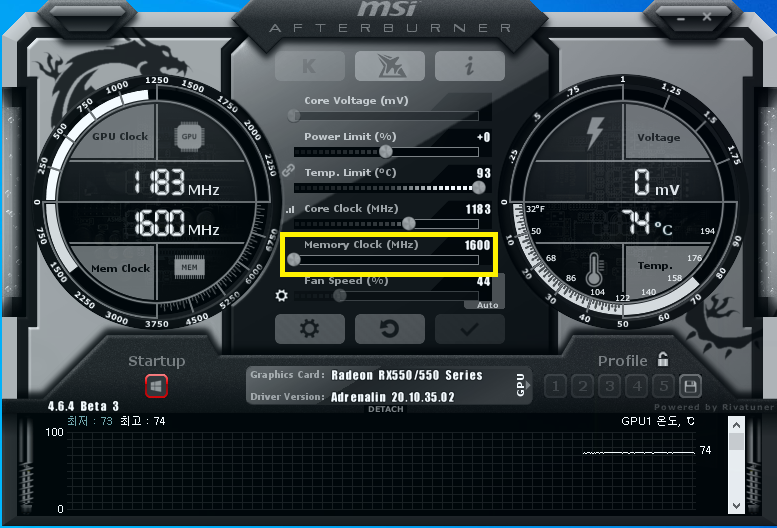Open curve editor icon beside Core Clock

coord(290,210)
